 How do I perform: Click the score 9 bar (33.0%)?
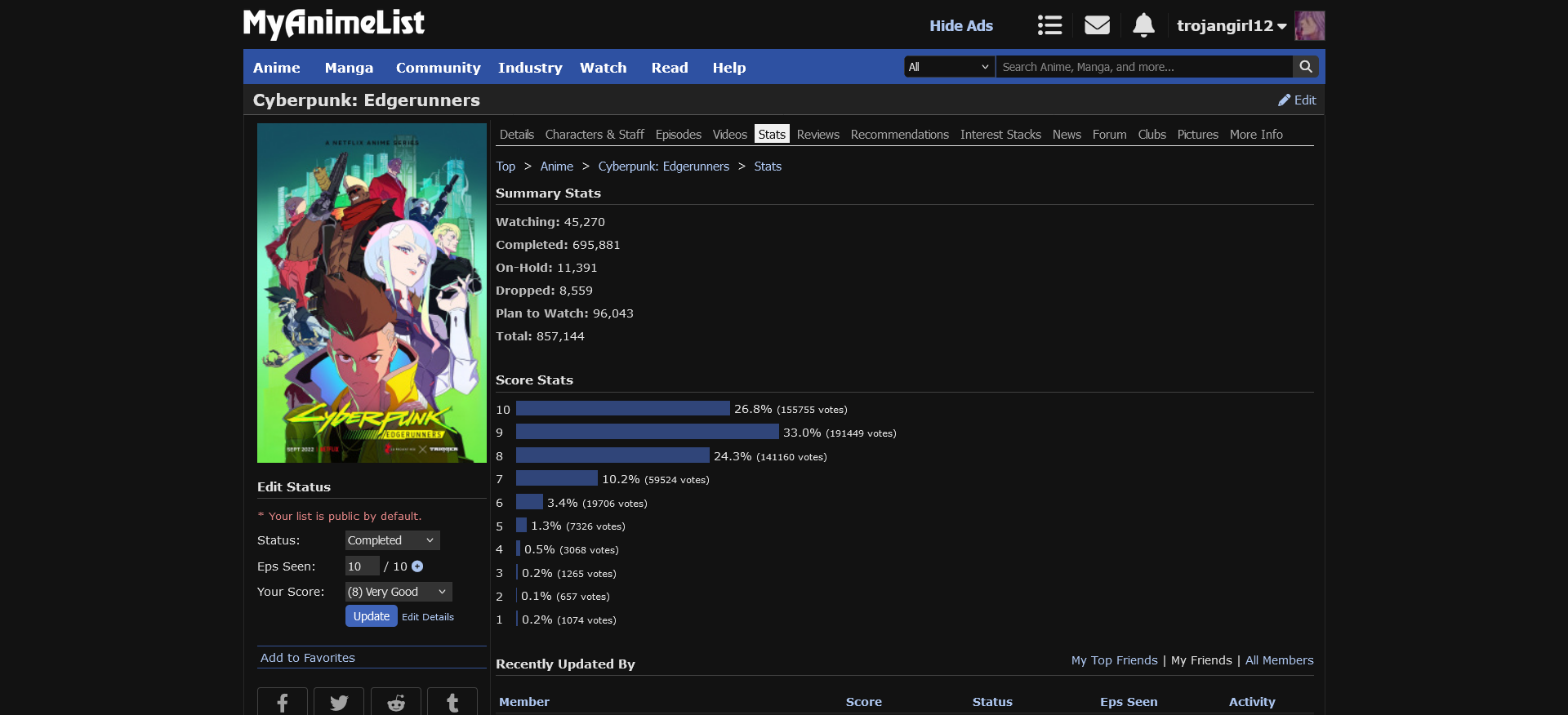(x=648, y=433)
